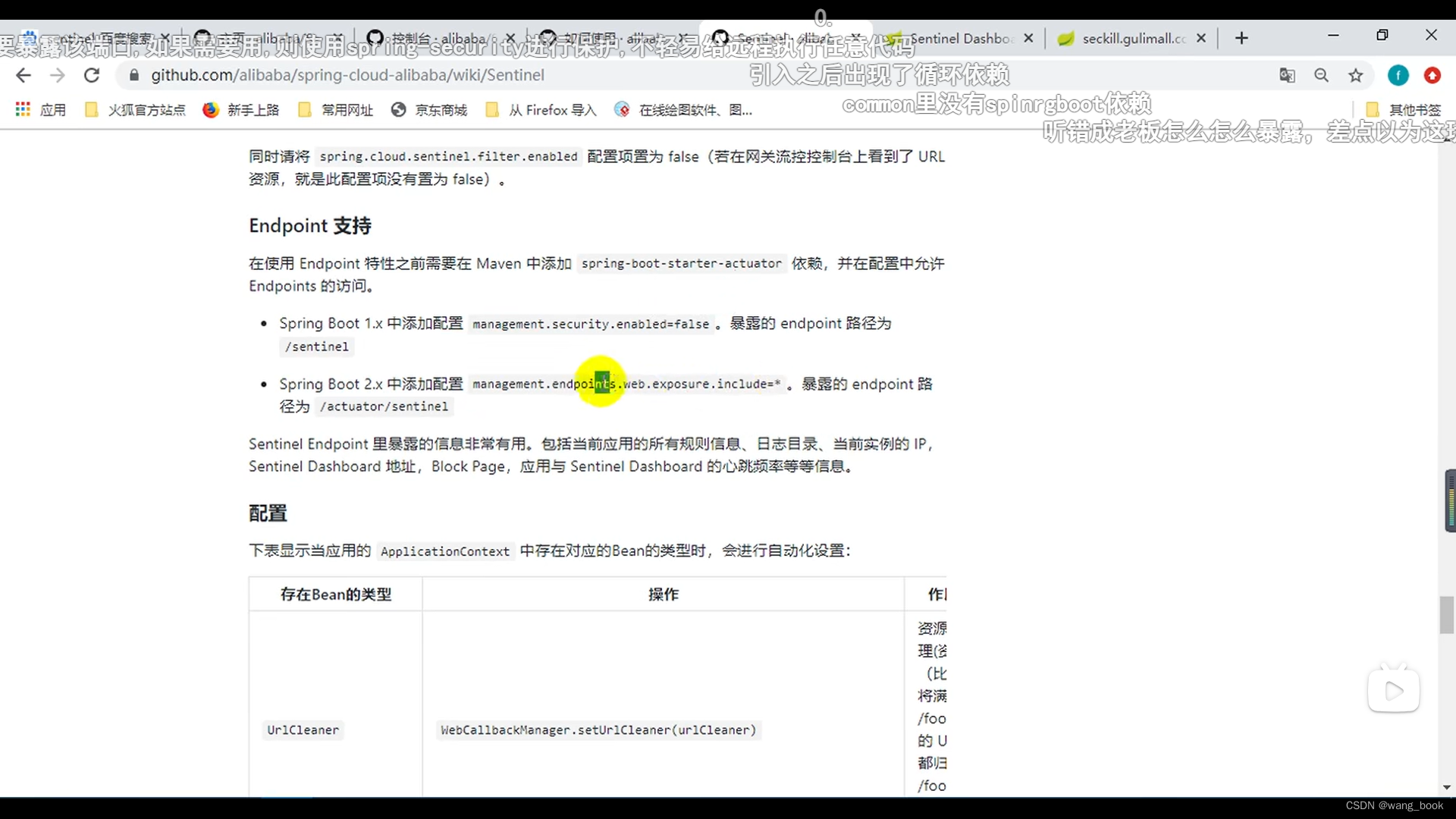The width and height of the screenshot is (1456, 819).
Task: Reload the GitHub wiki page
Action: [92, 75]
